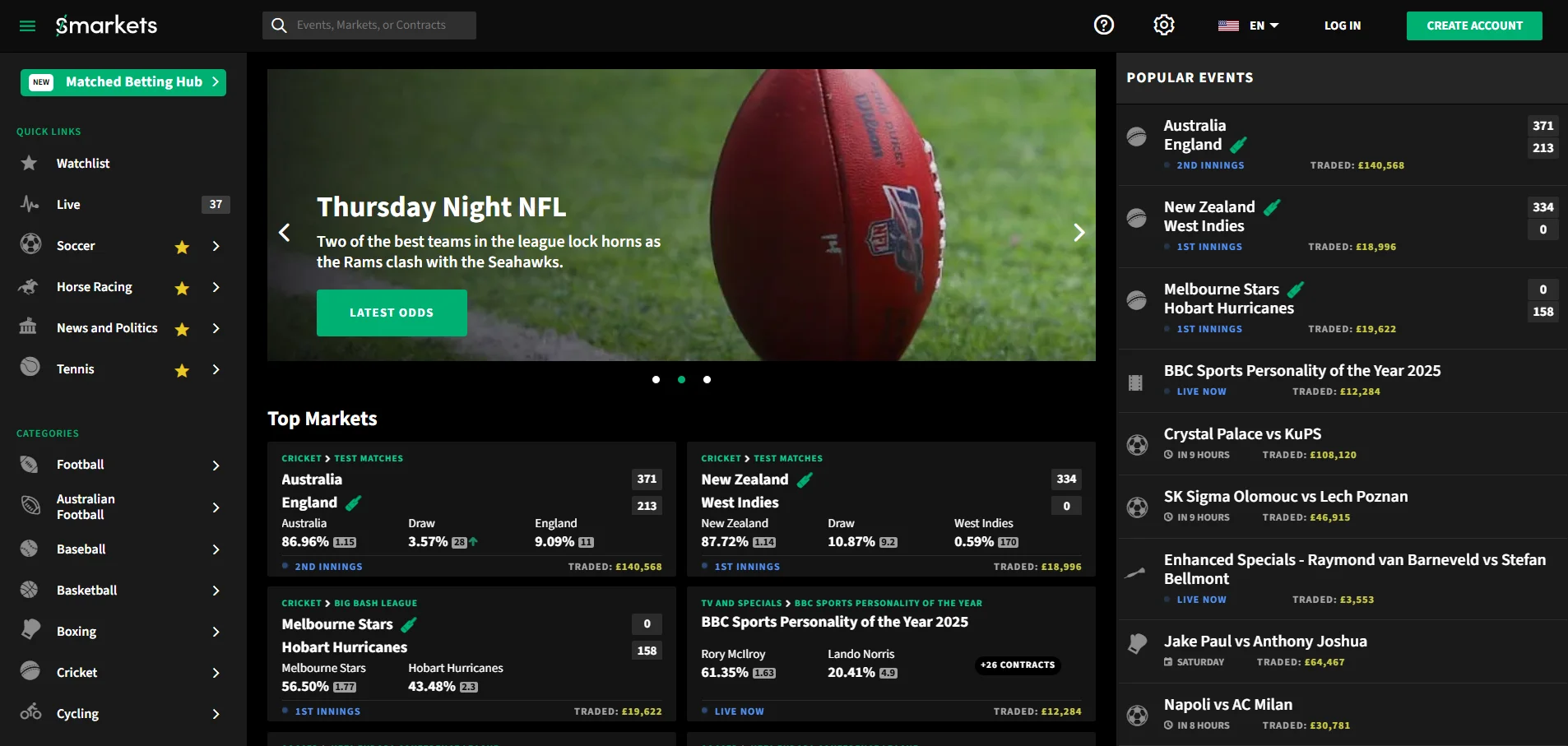Viewport: 1568px width, 746px height.
Task: Click the Soccer ball icon in Quick Links
Action: [x=30, y=244]
